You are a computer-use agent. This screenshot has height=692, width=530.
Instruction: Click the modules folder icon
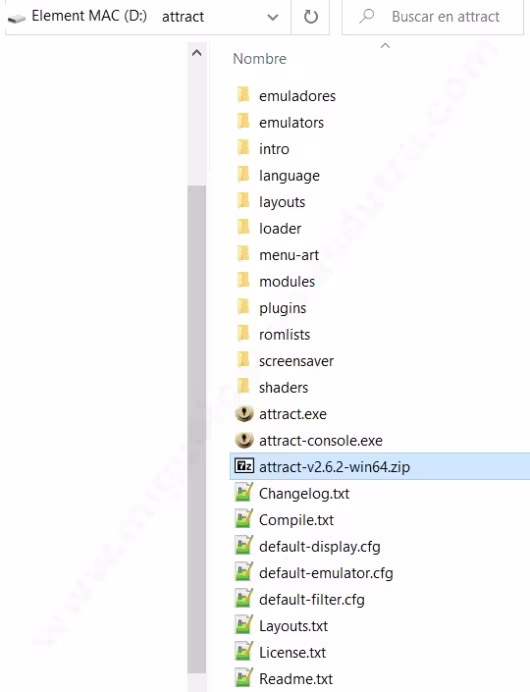point(244,281)
